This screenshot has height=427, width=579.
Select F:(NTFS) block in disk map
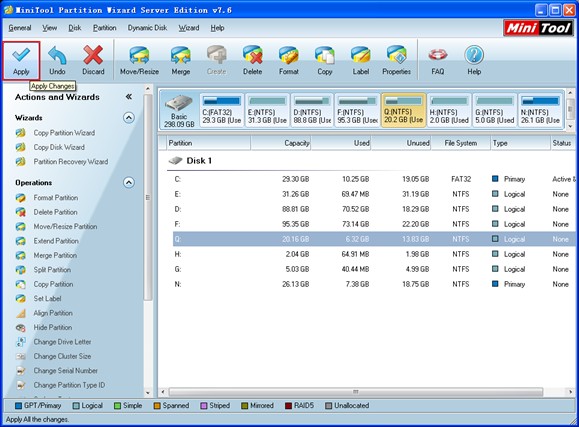(357, 110)
